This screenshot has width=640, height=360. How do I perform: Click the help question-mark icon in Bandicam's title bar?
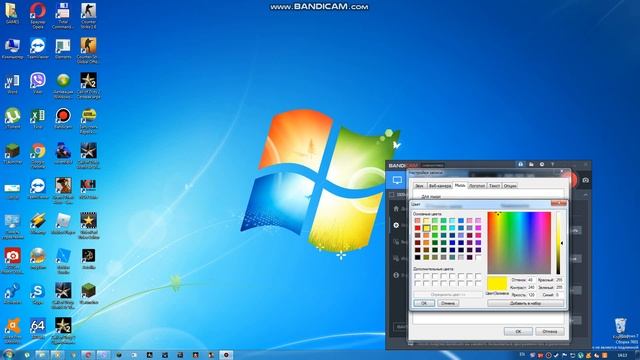(552, 164)
